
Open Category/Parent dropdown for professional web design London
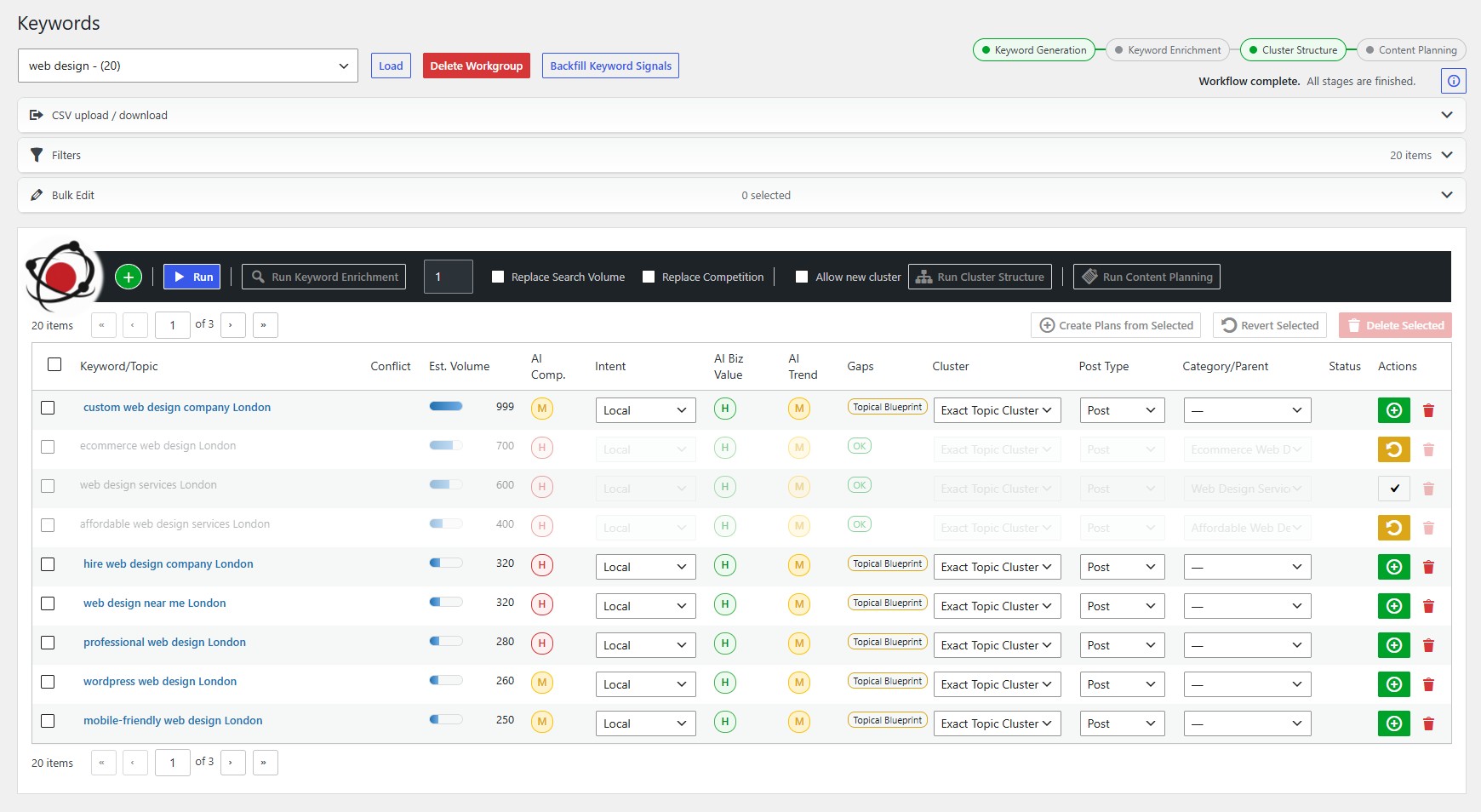tap(1247, 645)
